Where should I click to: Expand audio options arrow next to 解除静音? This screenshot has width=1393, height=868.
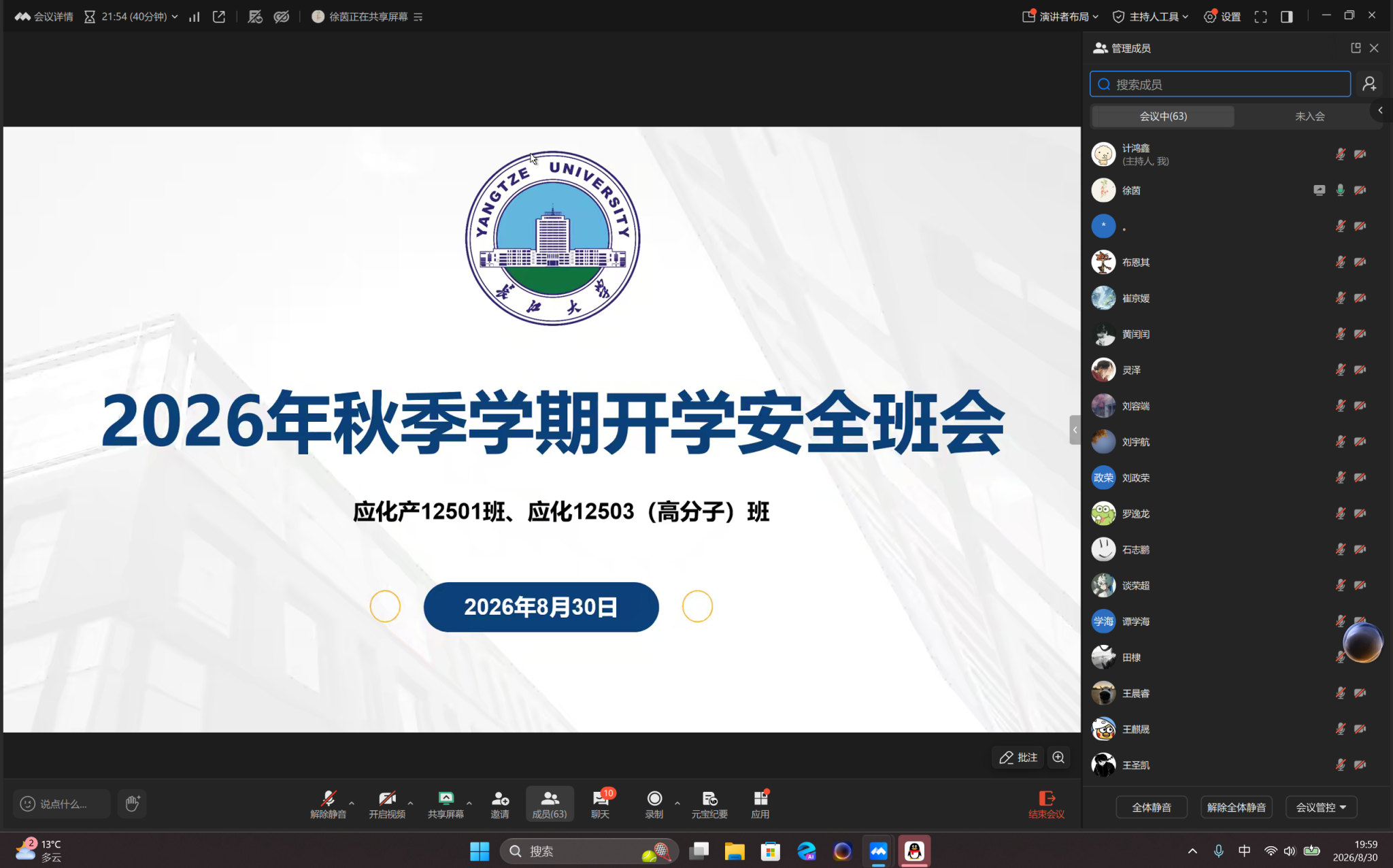(352, 803)
